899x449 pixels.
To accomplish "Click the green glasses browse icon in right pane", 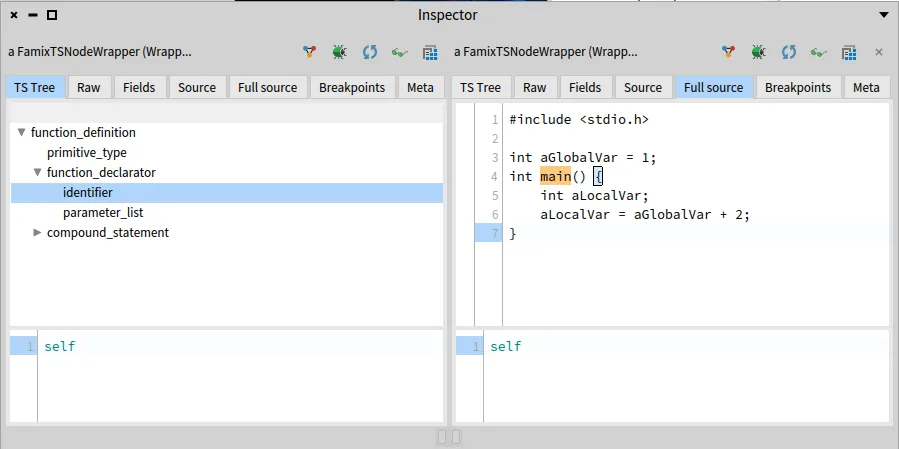I will tap(818, 53).
